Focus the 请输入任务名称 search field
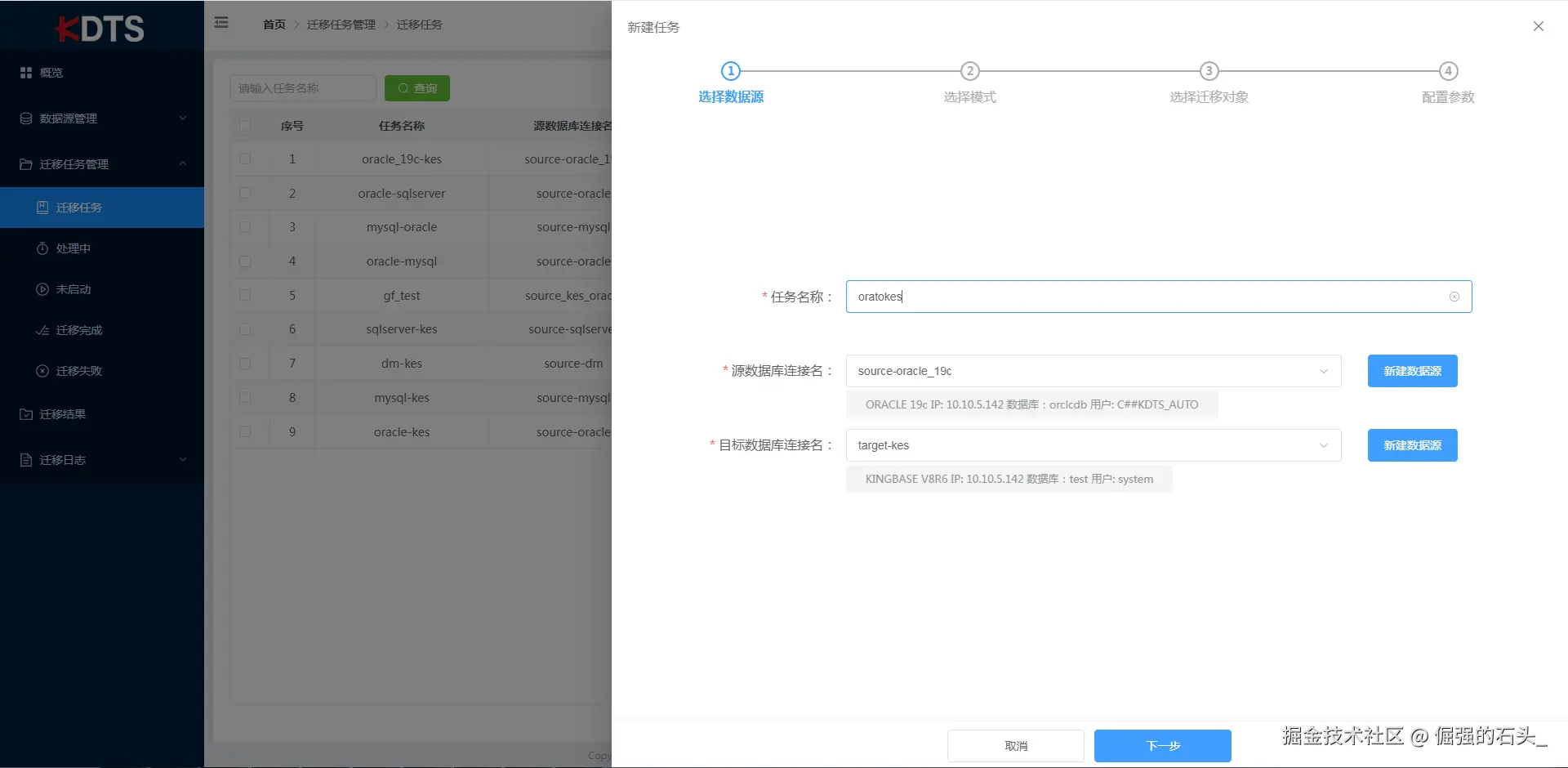Image resolution: width=1568 pixels, height=768 pixels. (x=303, y=88)
